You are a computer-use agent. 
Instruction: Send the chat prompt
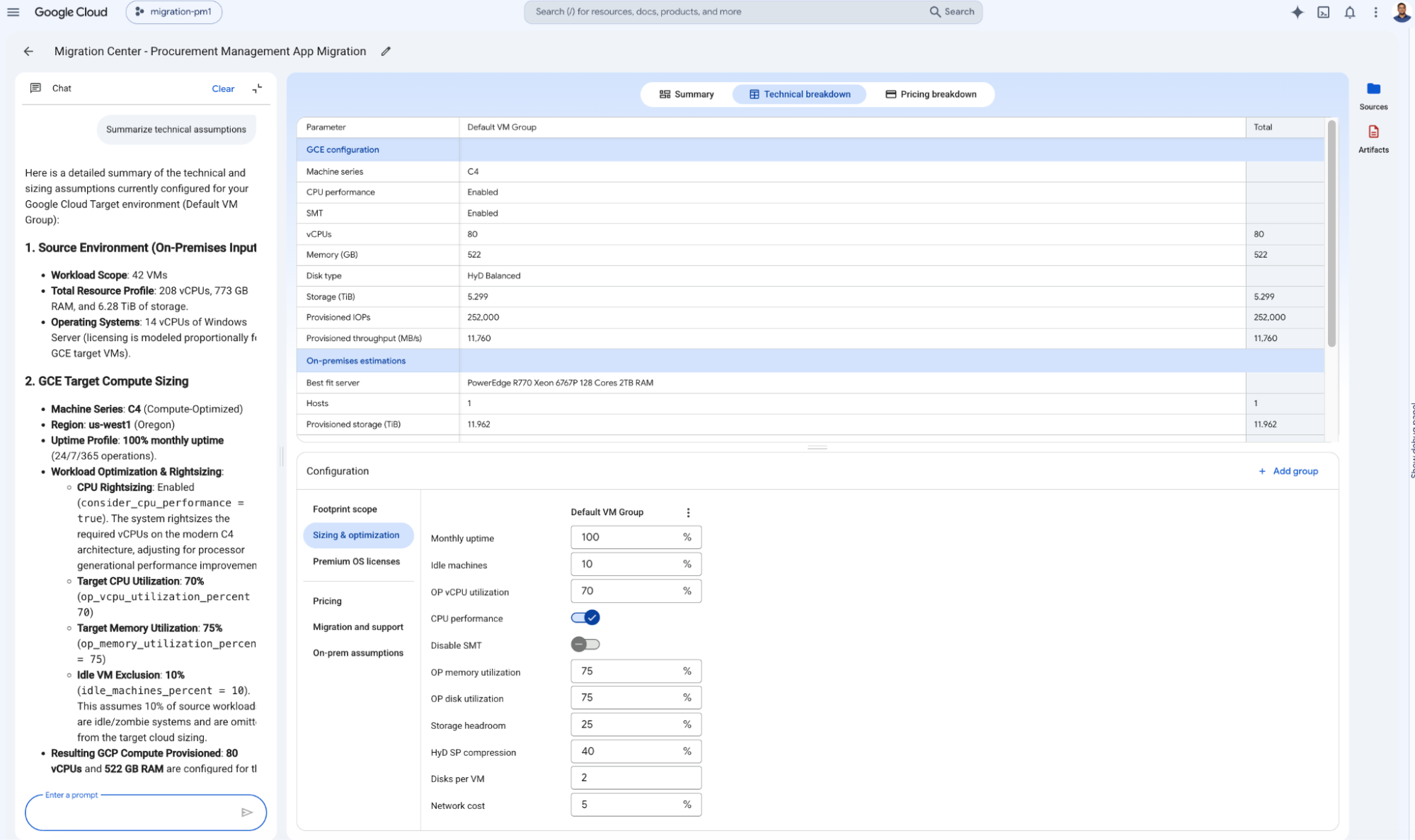pos(247,812)
